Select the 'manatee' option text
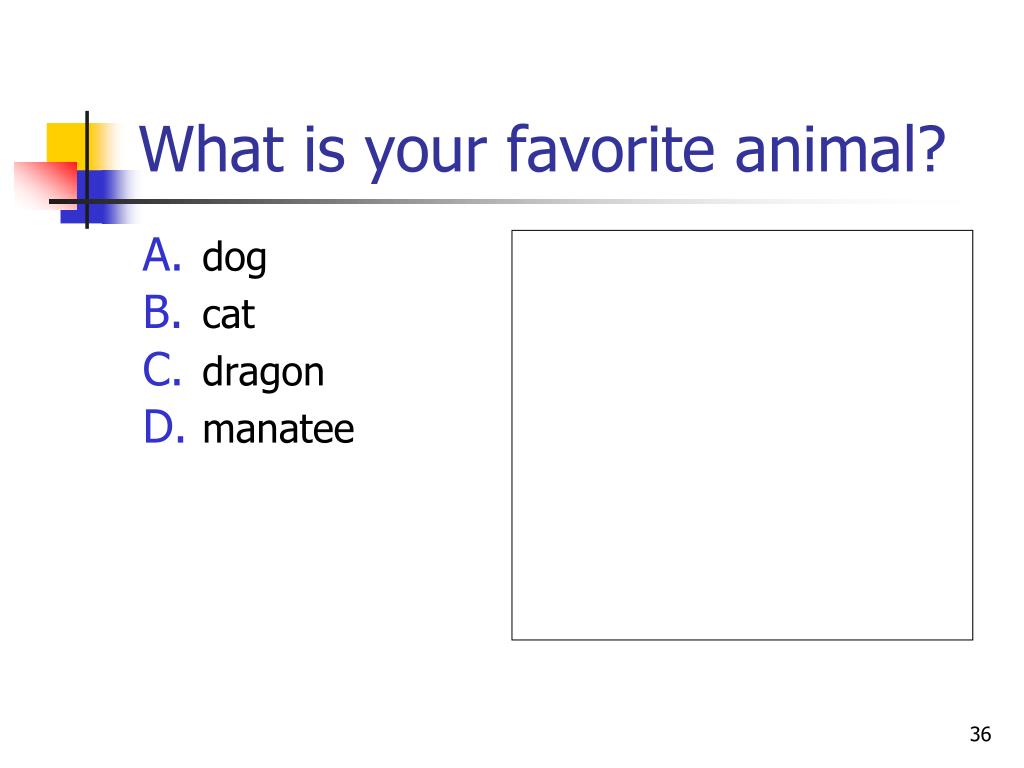1024x768 pixels. [278, 429]
